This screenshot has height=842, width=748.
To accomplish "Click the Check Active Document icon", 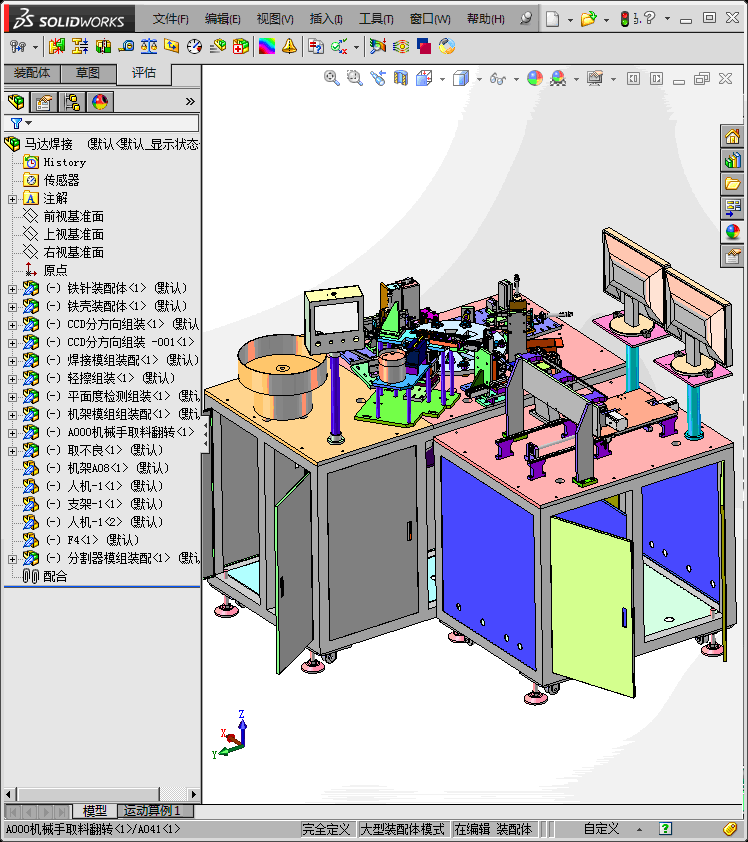I will tap(339, 47).
